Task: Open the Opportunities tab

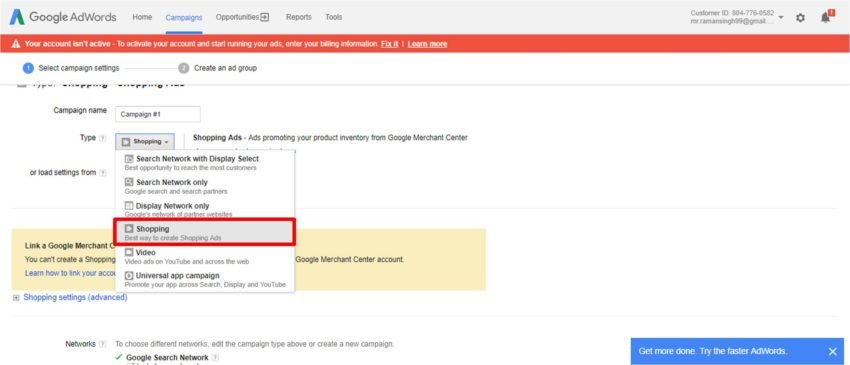Action: 242,17
